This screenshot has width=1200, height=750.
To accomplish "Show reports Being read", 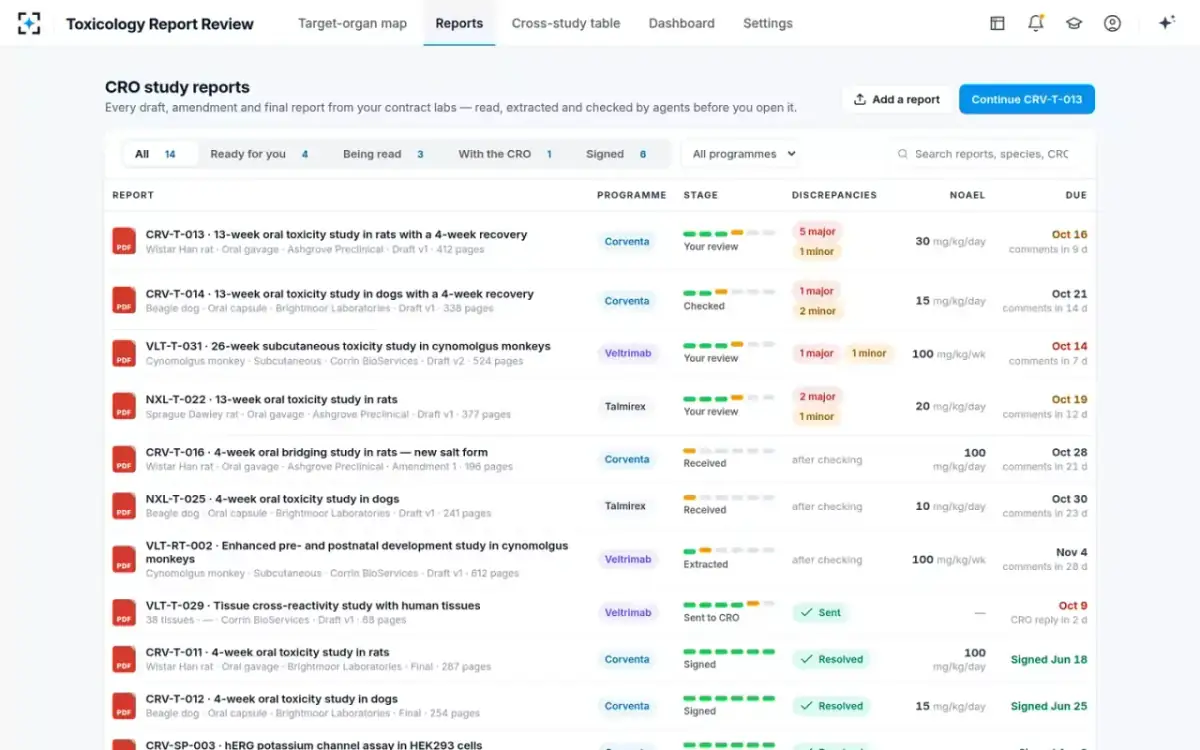I will [x=383, y=154].
